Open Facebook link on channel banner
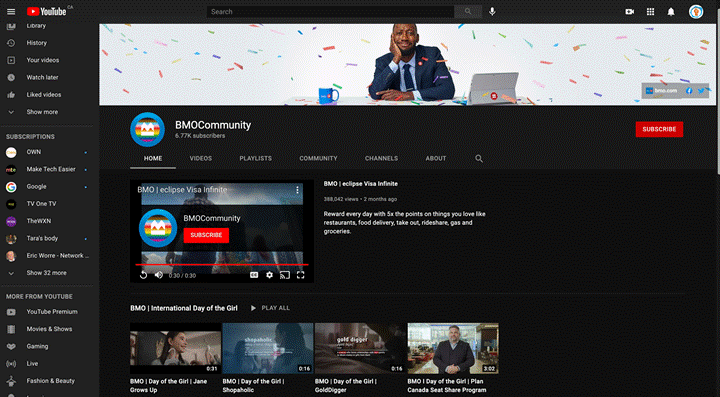Image resolution: width=720 pixels, height=397 pixels. (x=689, y=91)
